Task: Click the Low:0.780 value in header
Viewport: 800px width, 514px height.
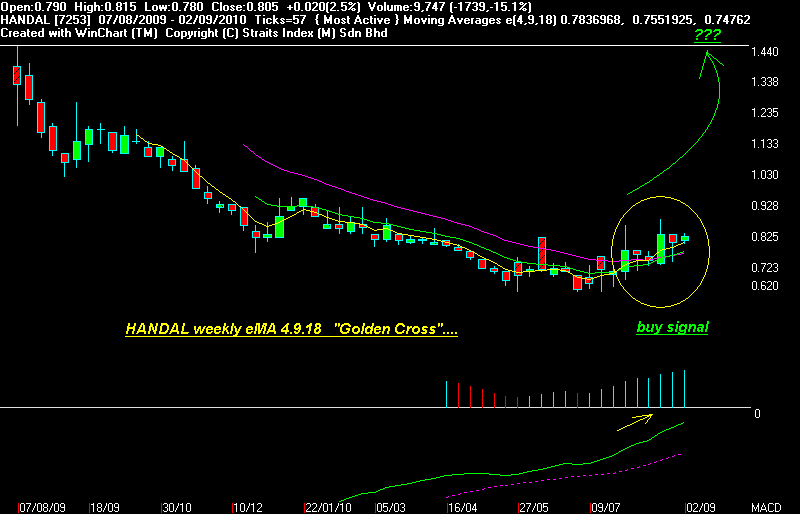Action: point(173,7)
